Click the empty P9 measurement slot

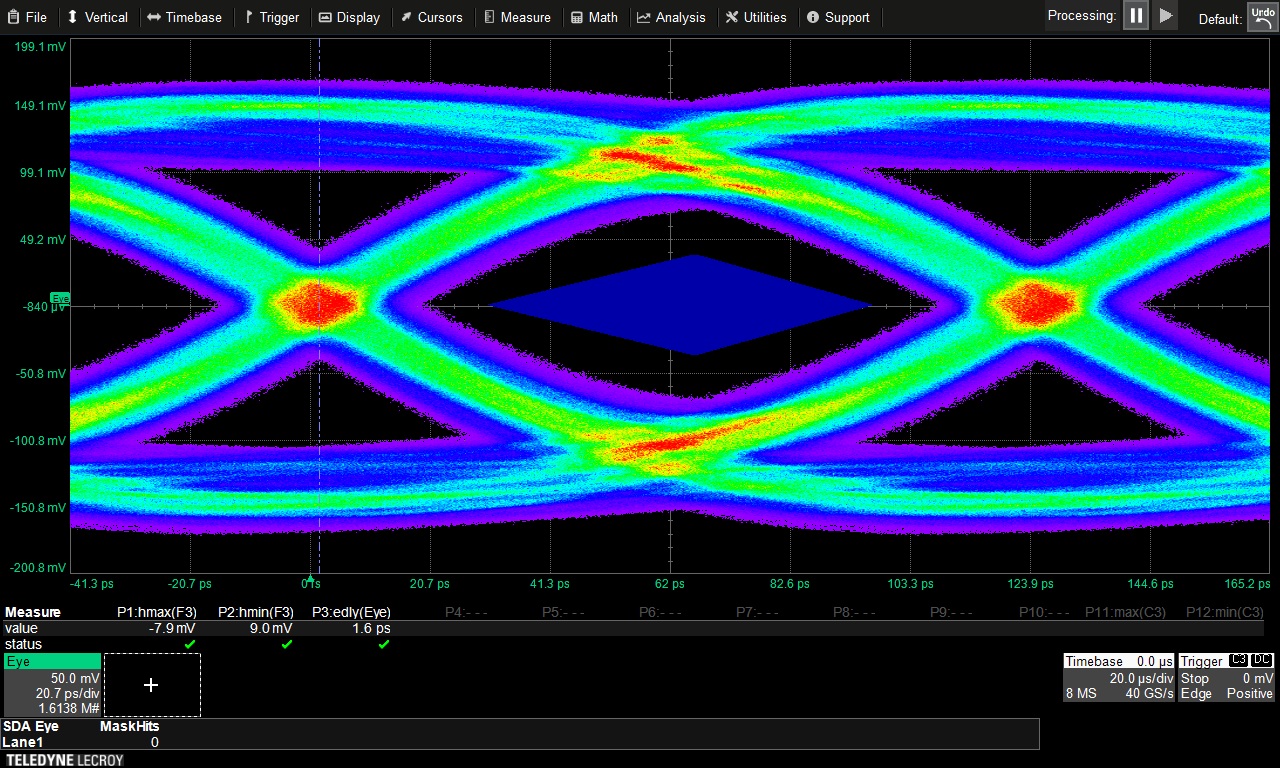(951, 612)
